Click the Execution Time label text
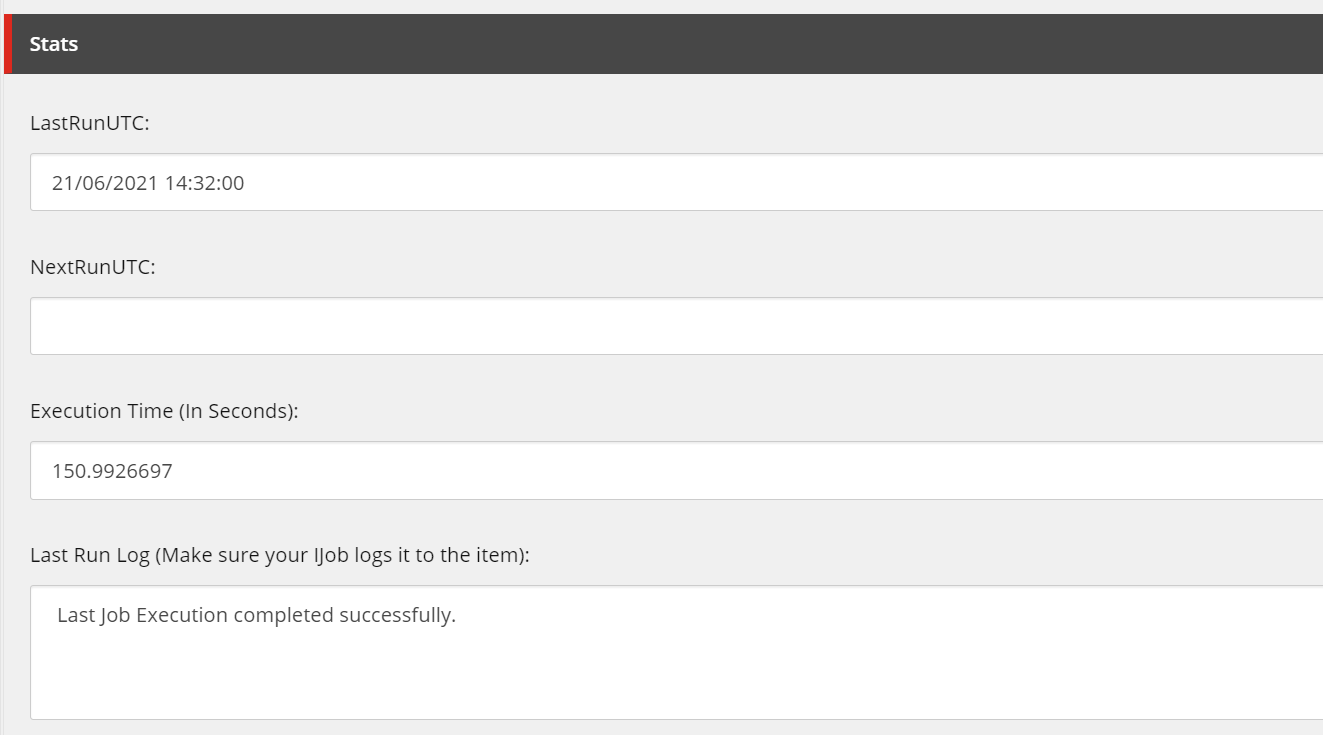Viewport: 1323px width, 735px height. [x=164, y=411]
